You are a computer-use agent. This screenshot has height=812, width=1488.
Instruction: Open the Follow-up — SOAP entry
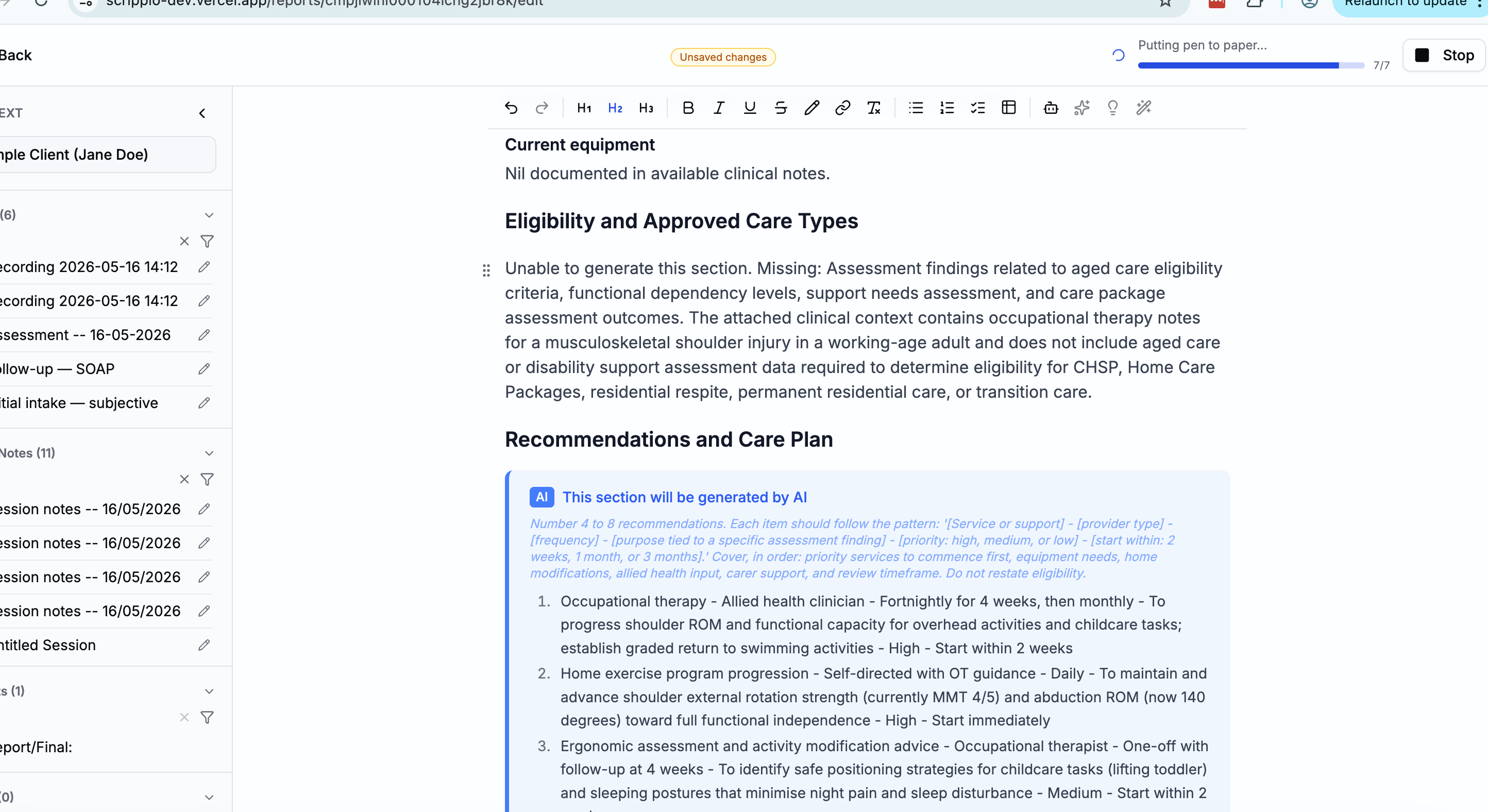(57, 369)
